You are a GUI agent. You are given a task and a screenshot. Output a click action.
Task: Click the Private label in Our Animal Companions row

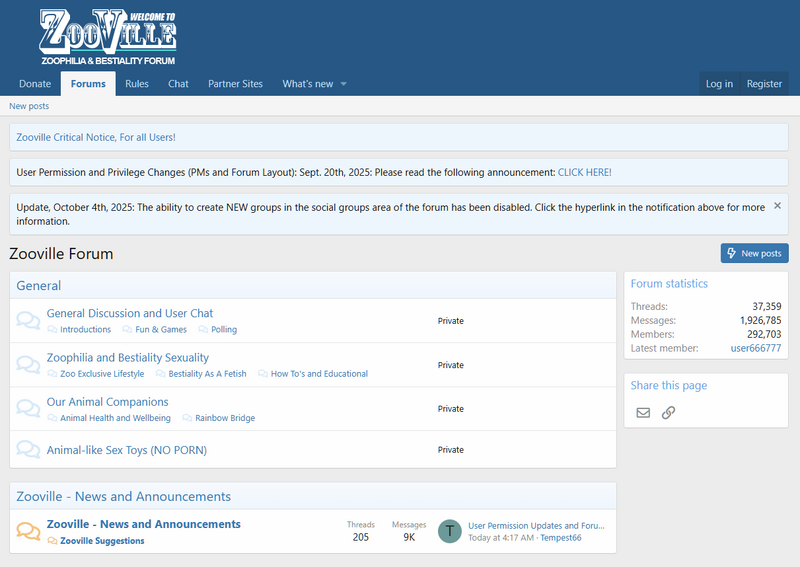click(x=451, y=409)
